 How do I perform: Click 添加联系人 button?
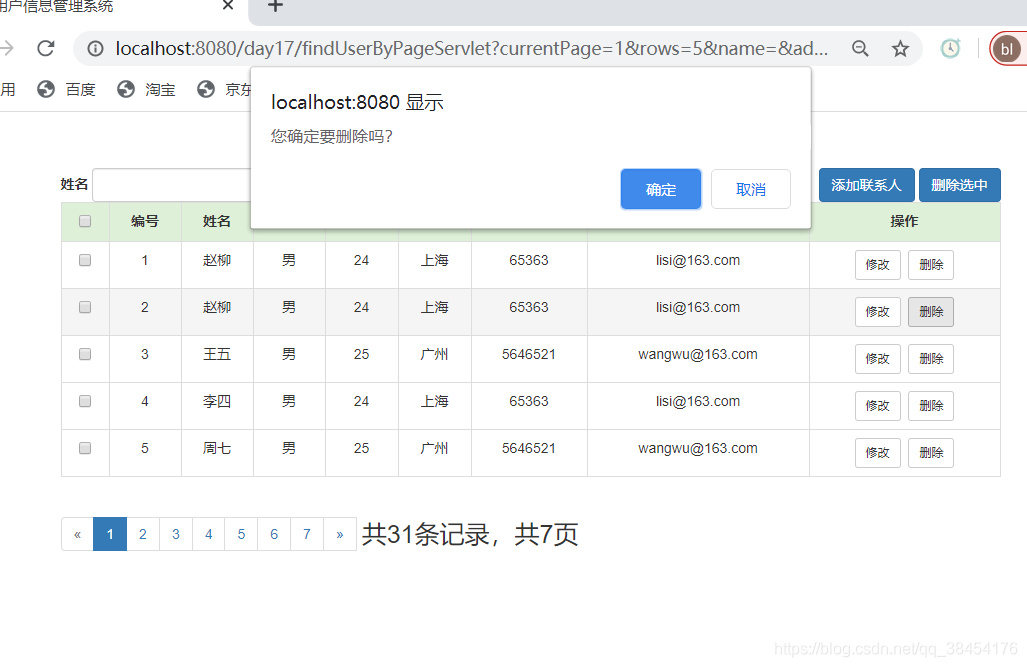(867, 185)
